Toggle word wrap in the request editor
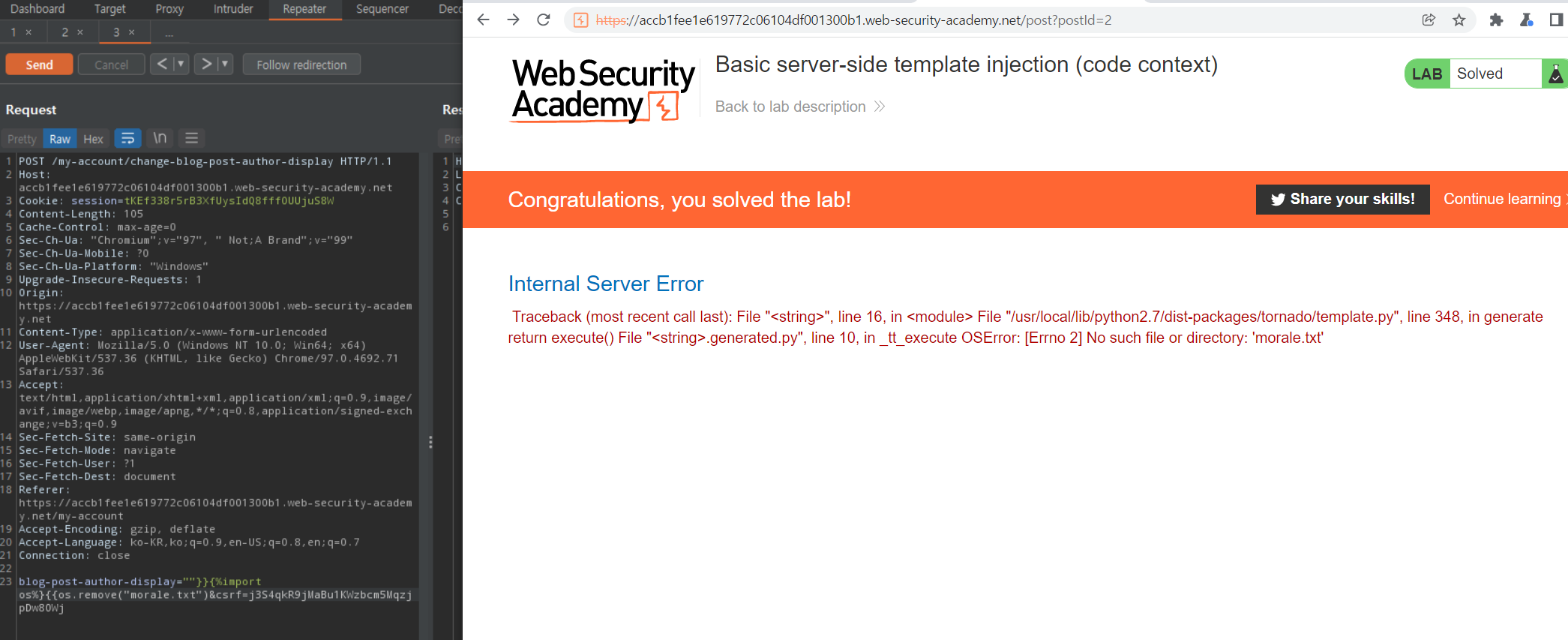This screenshot has height=640, width=1568. pyautogui.click(x=127, y=139)
